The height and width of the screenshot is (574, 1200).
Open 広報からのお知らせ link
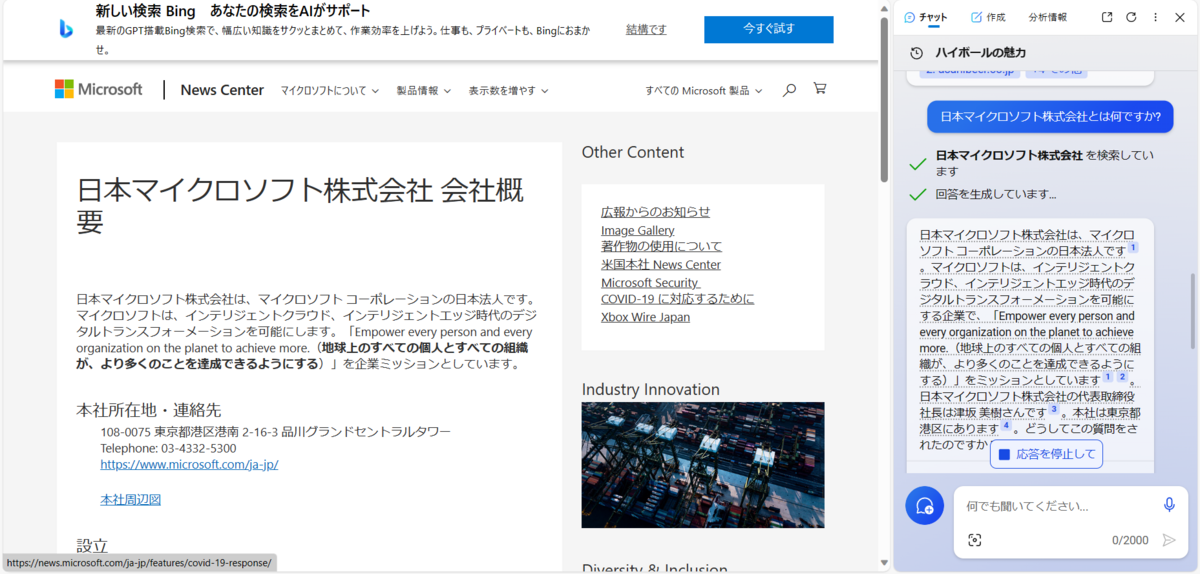[655, 212]
